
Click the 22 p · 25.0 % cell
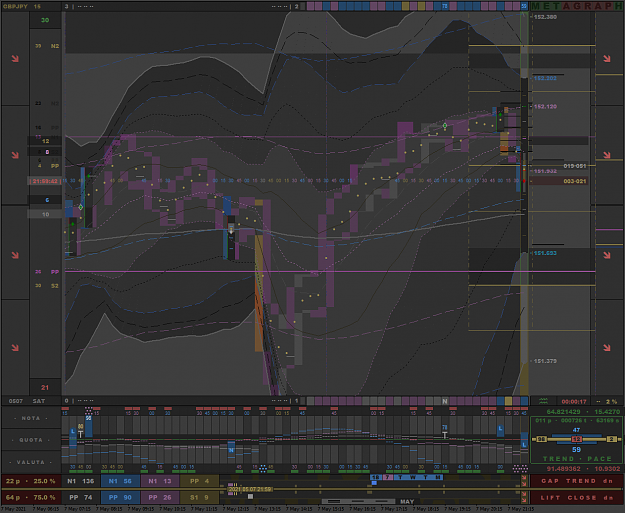[x=31, y=481]
